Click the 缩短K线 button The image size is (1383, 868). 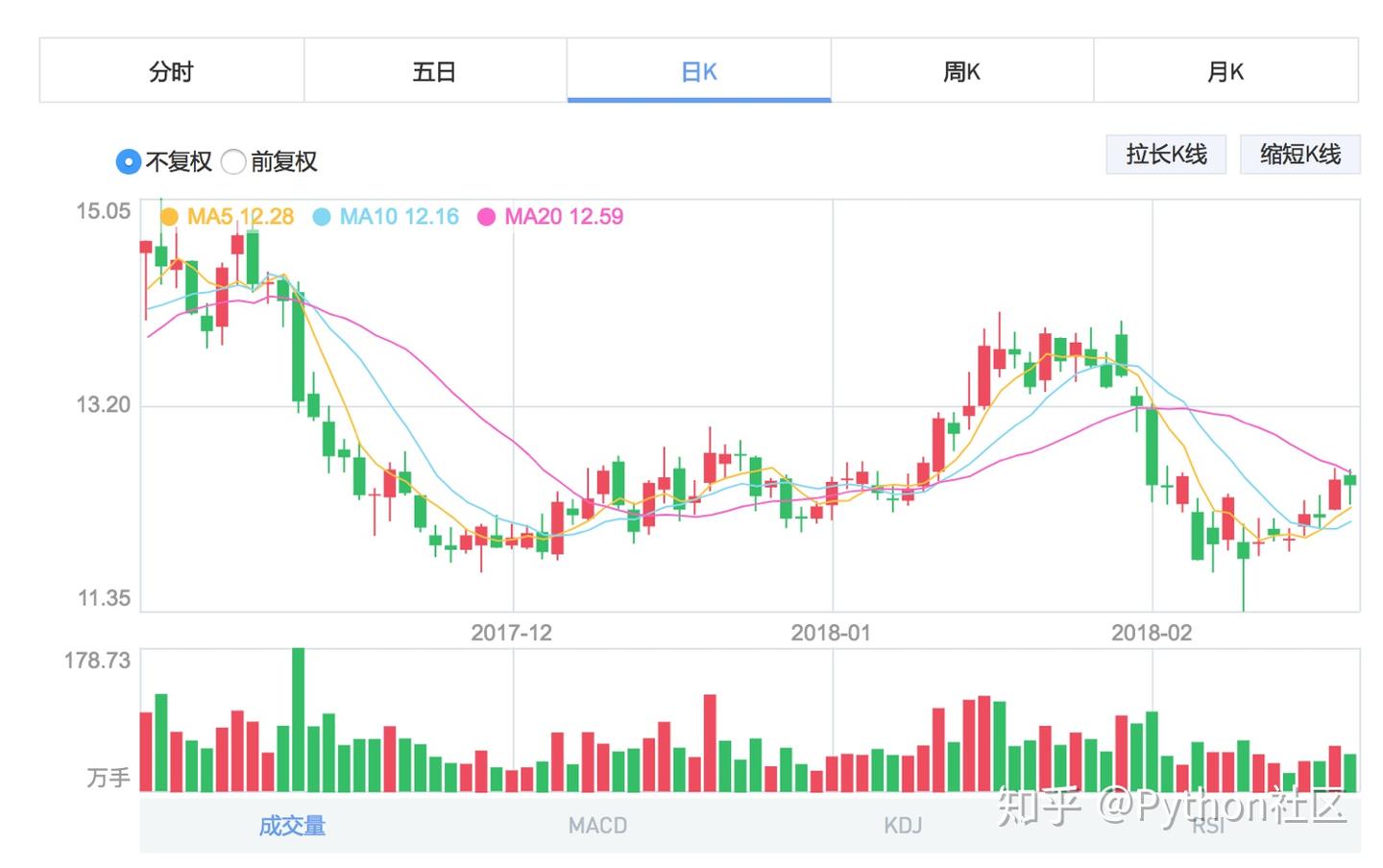pyautogui.click(x=1300, y=154)
